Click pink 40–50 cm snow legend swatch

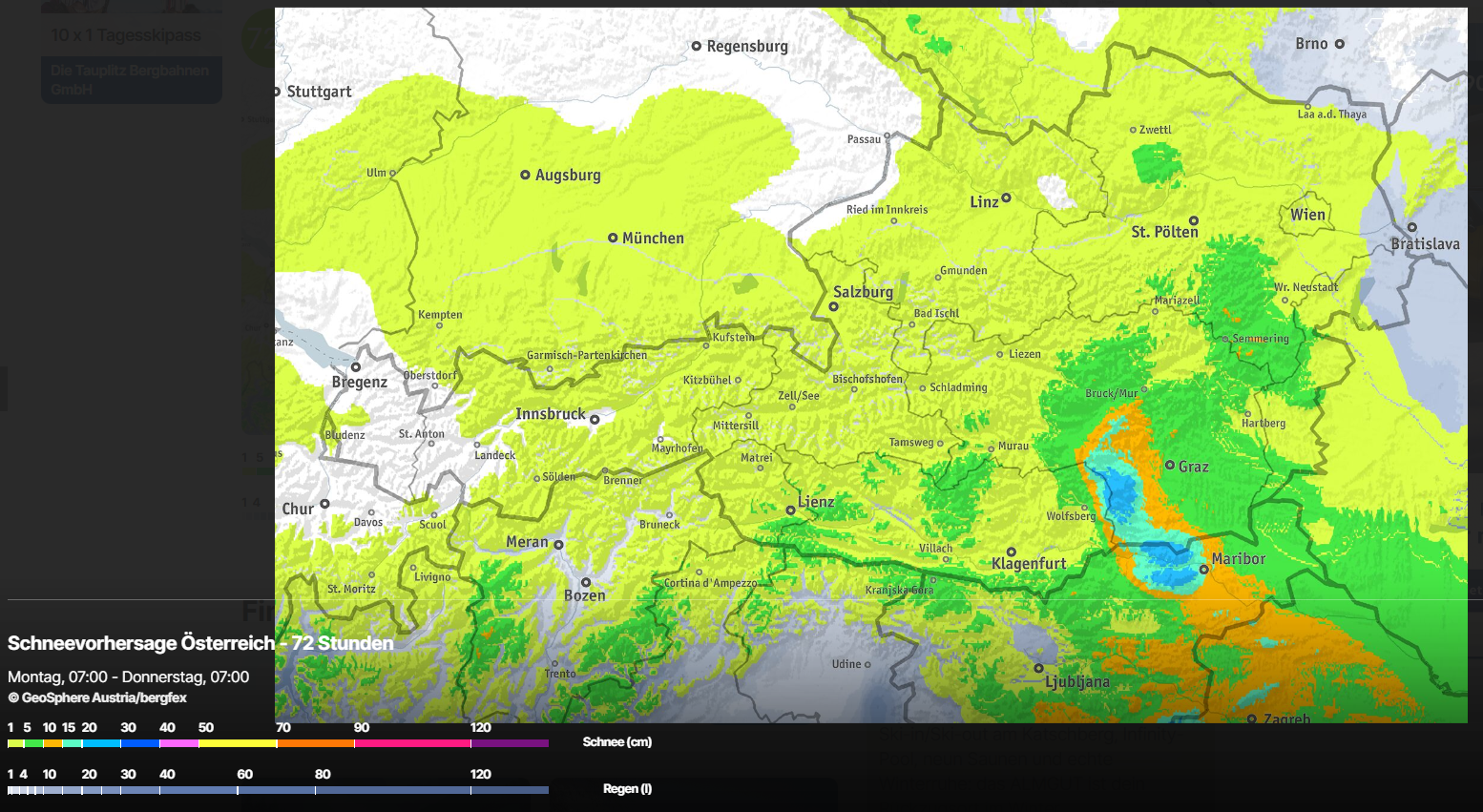click(178, 743)
